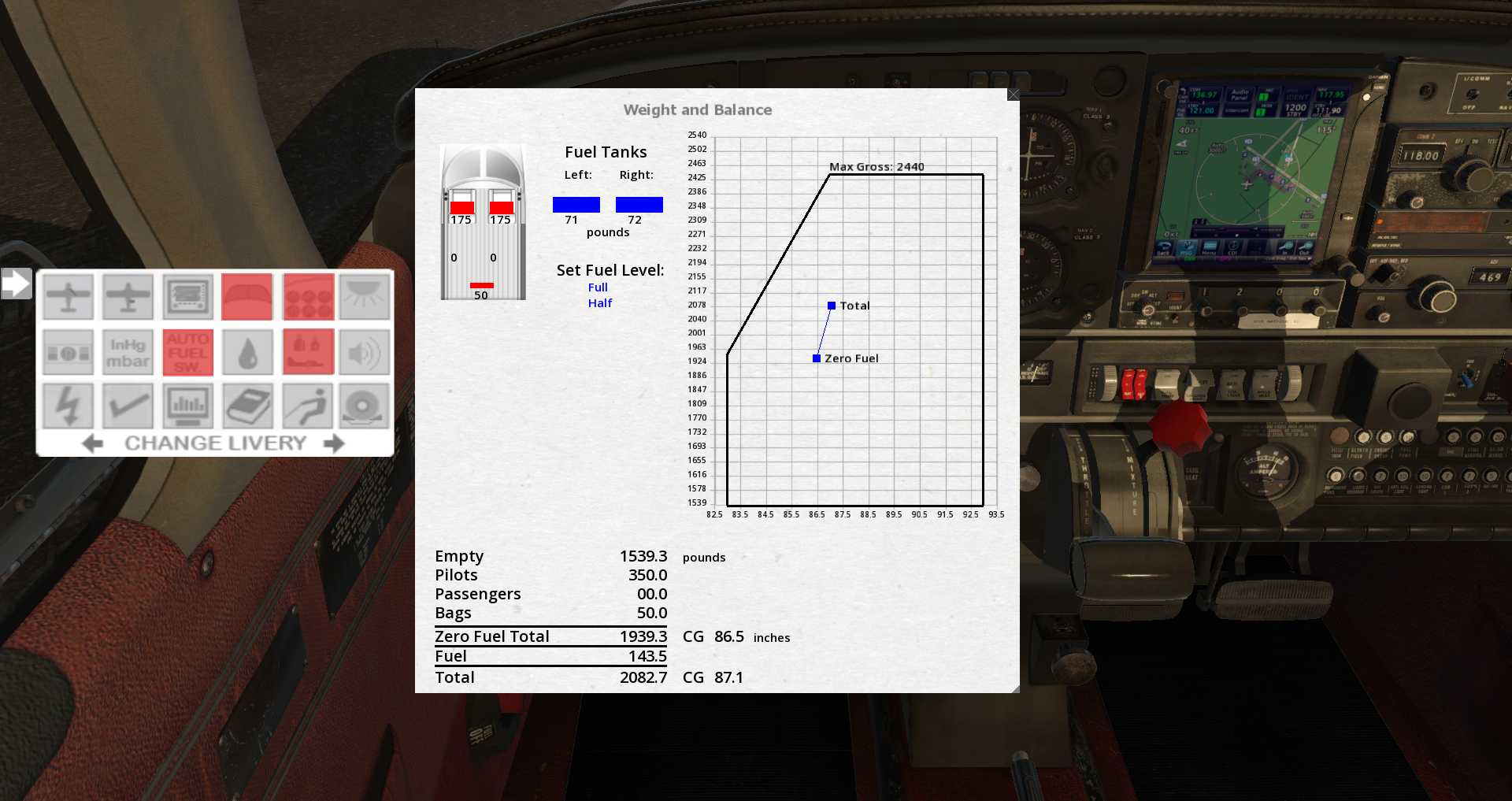Toggle the AUTO FUEL SW. option
The height and width of the screenshot is (801, 1512).
point(188,352)
